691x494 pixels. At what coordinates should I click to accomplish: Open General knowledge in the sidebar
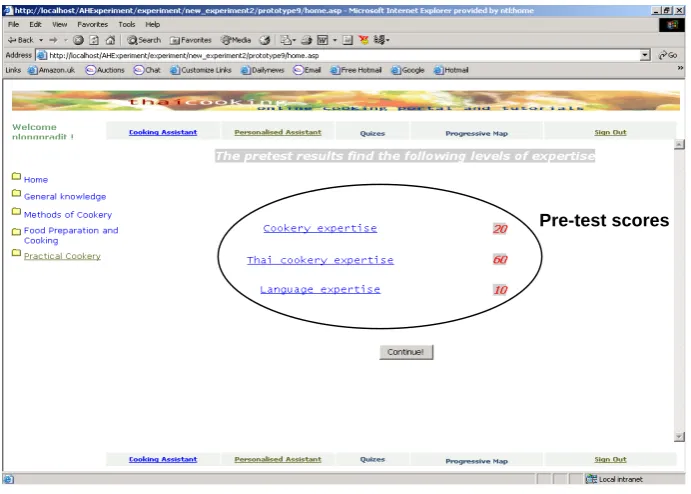(x=65, y=197)
